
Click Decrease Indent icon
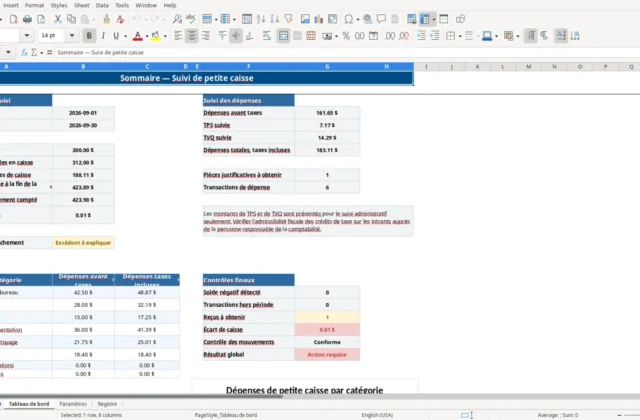435,36
